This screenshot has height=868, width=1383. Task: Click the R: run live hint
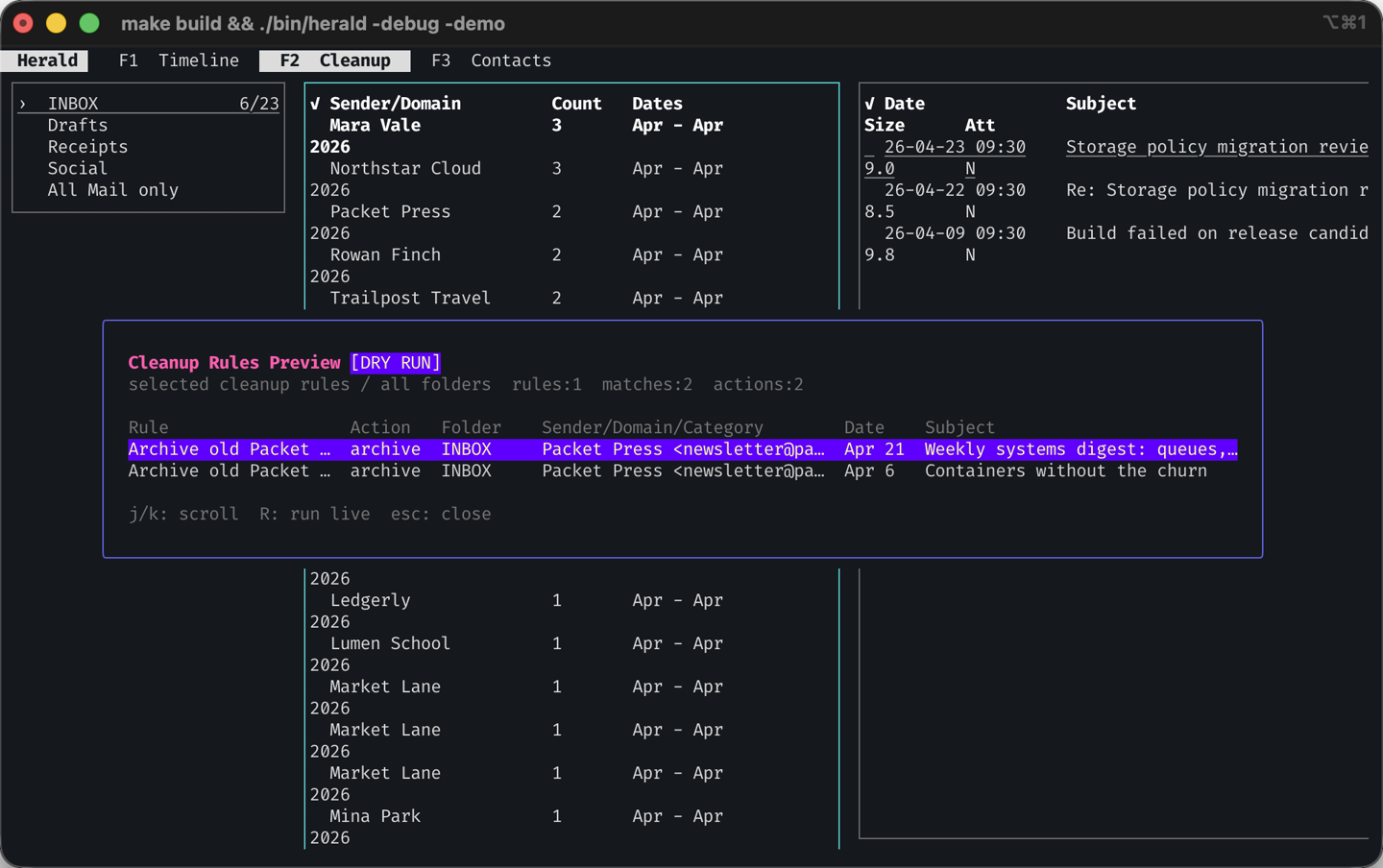[x=314, y=514]
